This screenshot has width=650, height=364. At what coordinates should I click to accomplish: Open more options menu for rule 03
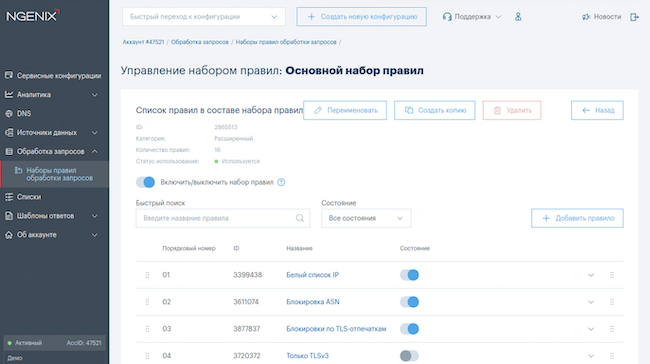[x=612, y=329]
